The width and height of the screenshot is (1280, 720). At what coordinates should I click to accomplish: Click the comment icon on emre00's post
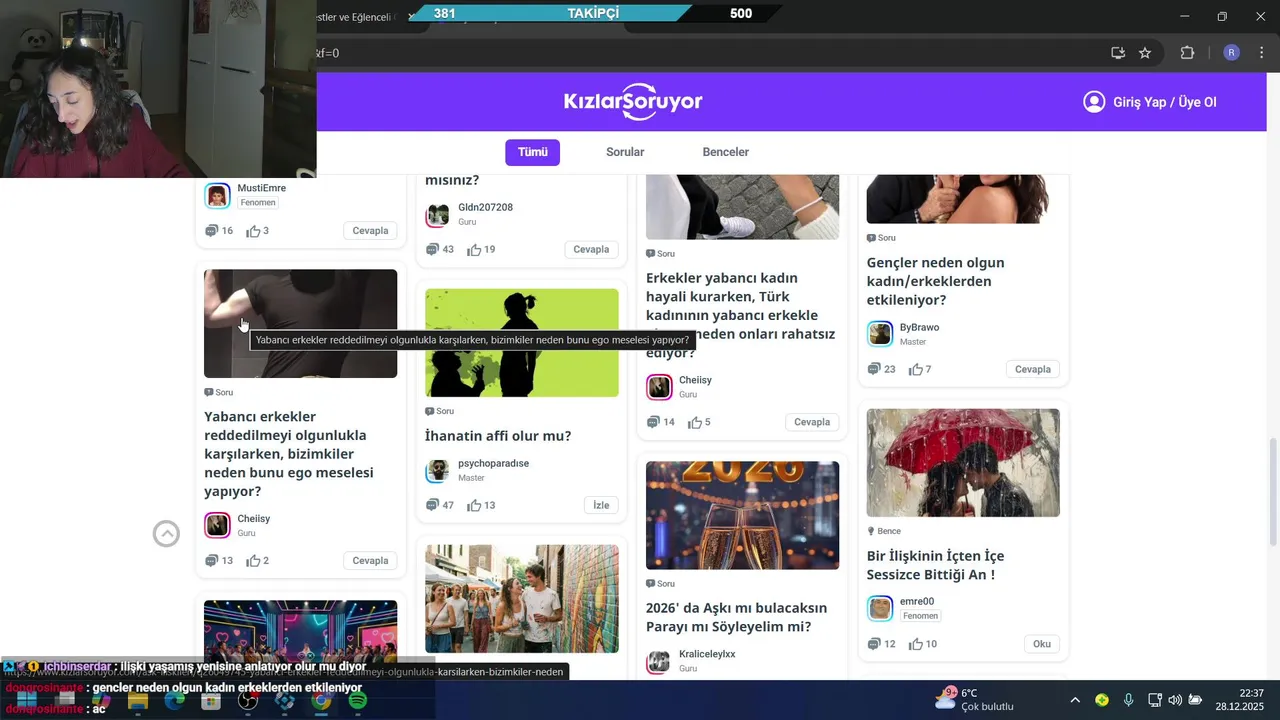click(x=874, y=644)
